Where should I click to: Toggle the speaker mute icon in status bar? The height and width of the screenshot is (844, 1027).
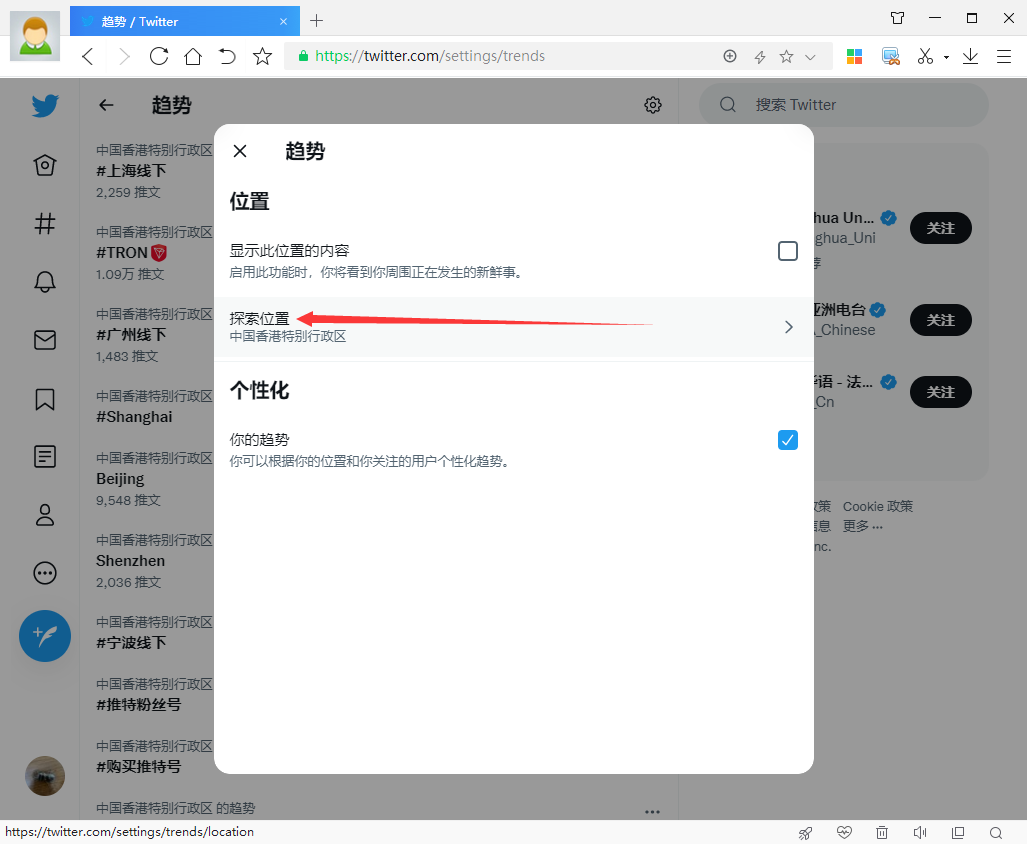pyautogui.click(x=920, y=833)
